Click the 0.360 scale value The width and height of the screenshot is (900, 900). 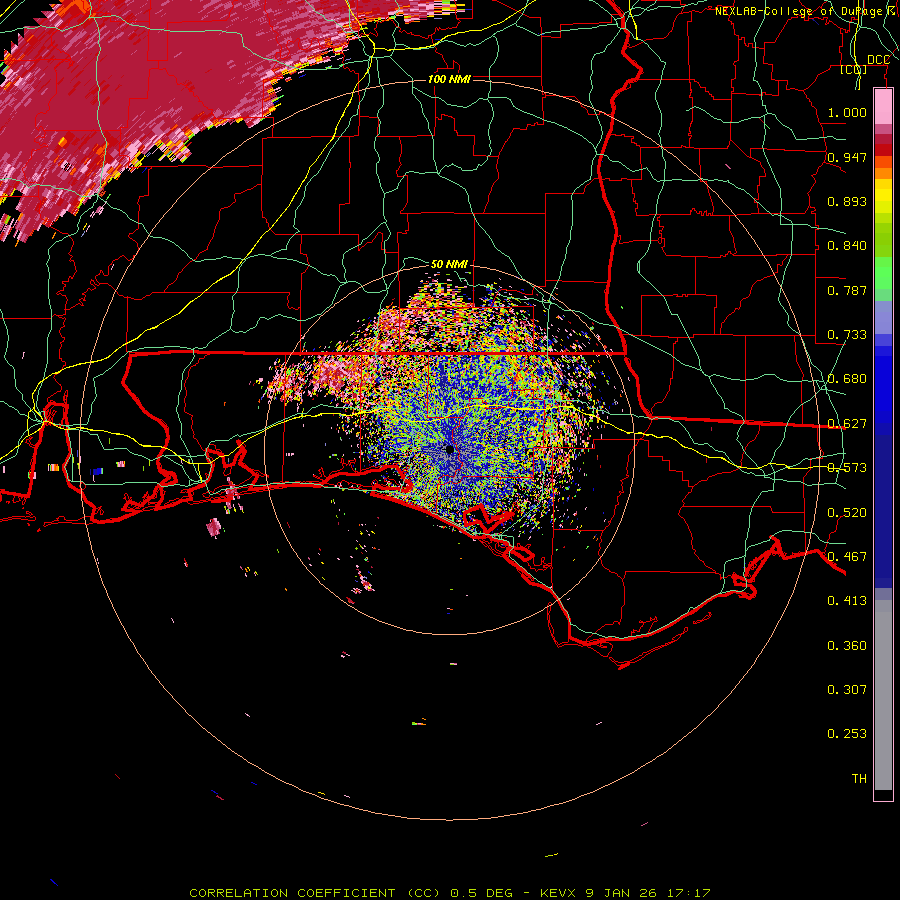point(847,646)
